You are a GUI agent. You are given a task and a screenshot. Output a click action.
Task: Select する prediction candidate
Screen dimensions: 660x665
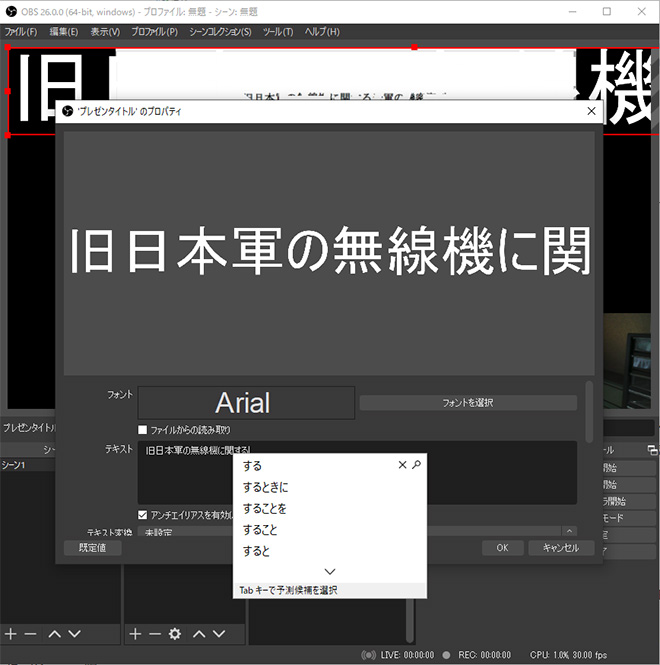coord(252,466)
